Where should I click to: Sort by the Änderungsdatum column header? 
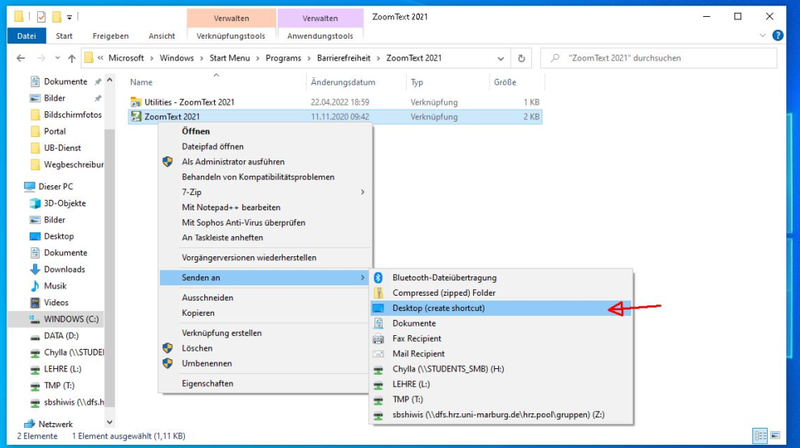343,82
